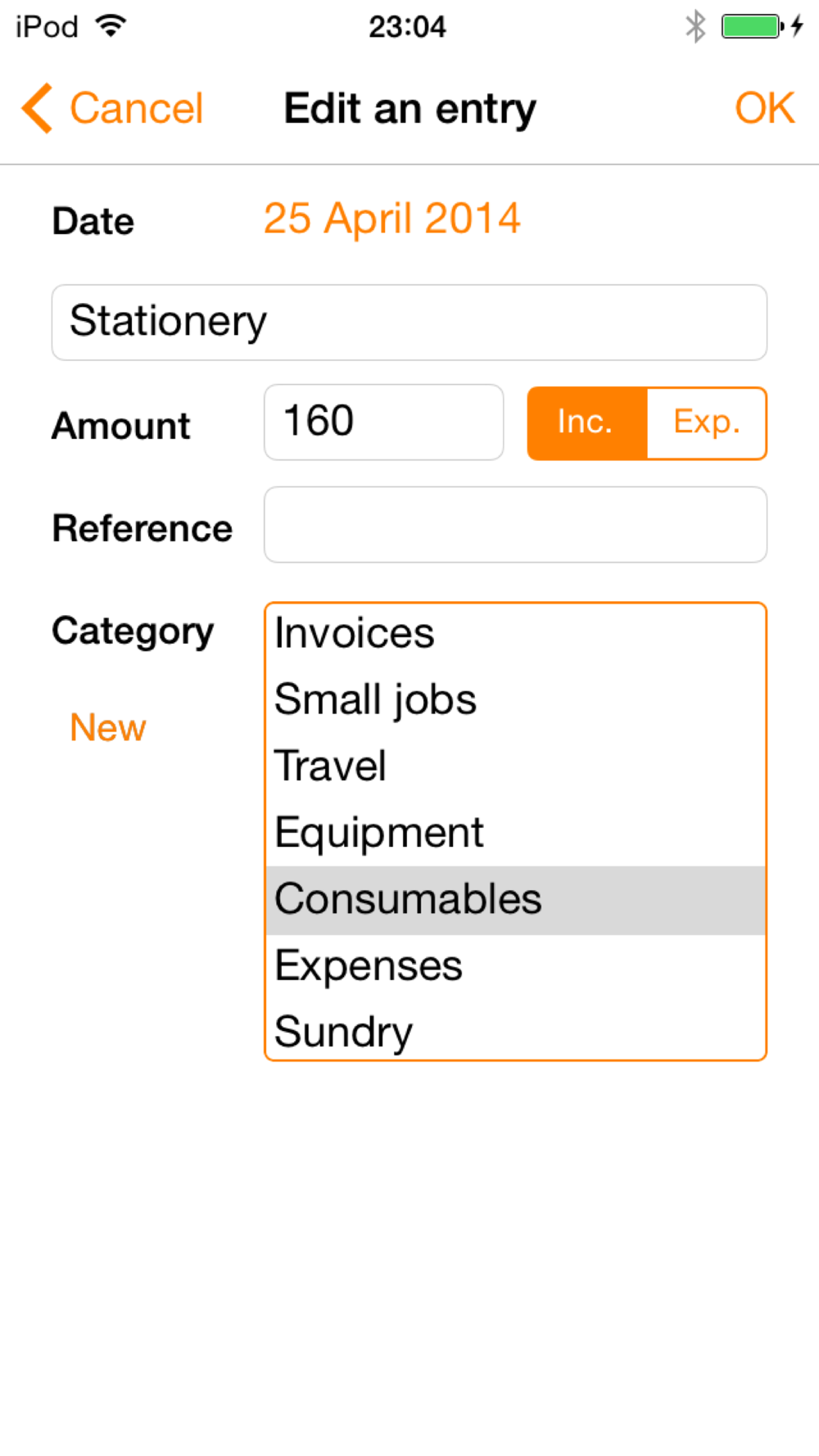Image resolution: width=819 pixels, height=1456 pixels.
Task: Tap Cancel to discard edits
Action: pyautogui.click(x=136, y=108)
